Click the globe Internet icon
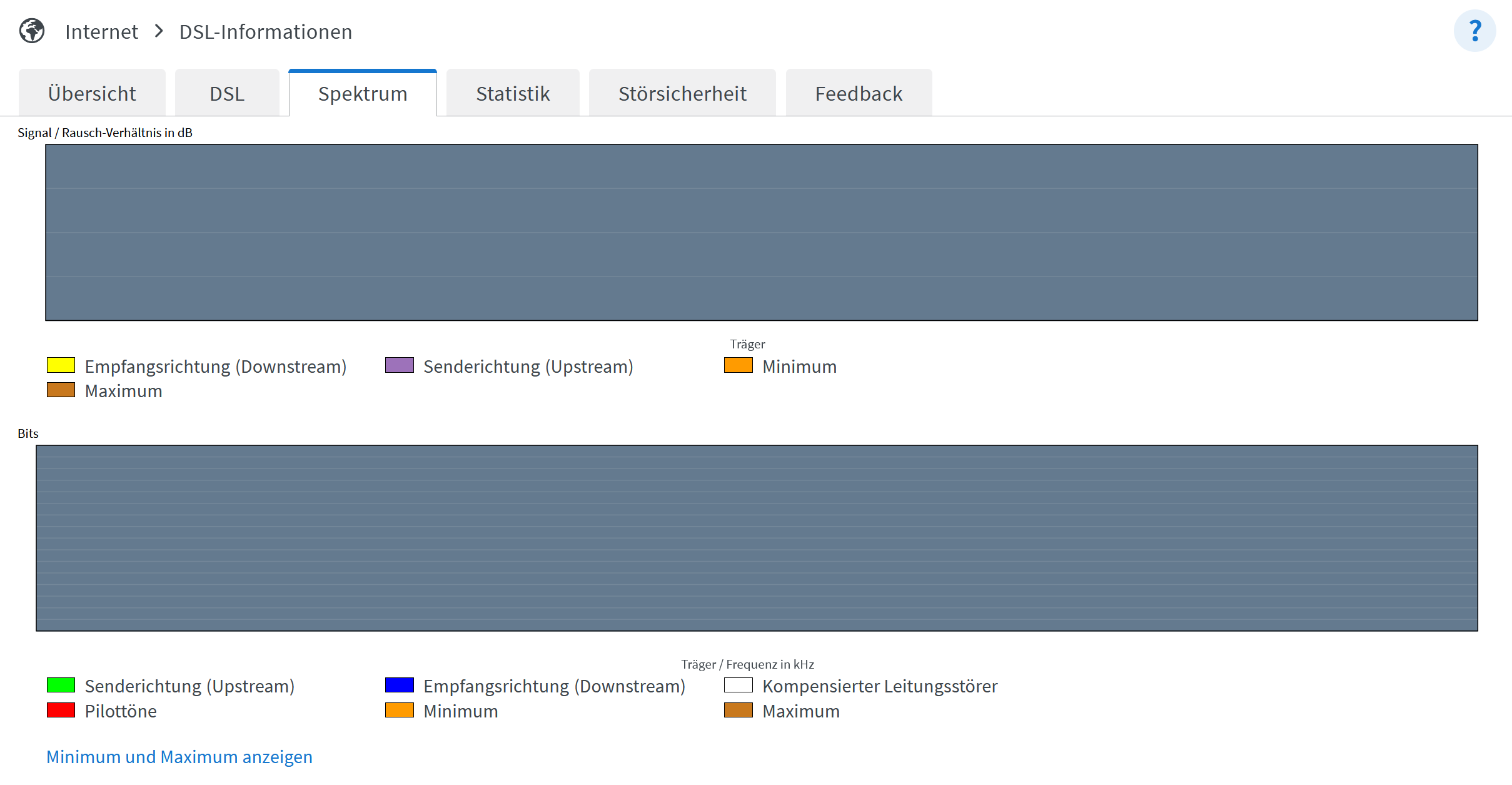 coord(31,31)
